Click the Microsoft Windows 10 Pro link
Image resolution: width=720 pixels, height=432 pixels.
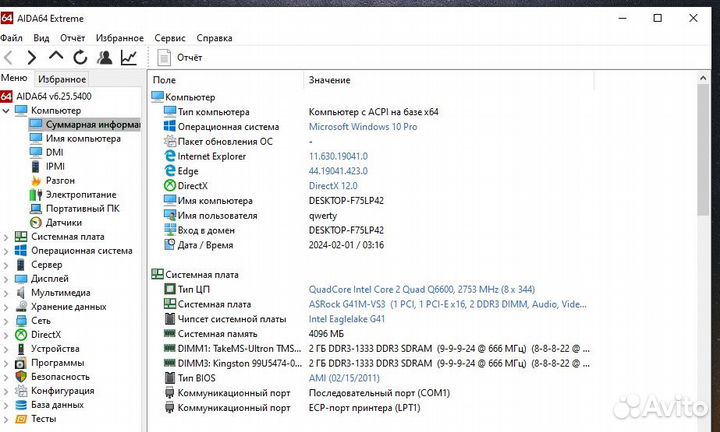pyautogui.click(x=362, y=127)
